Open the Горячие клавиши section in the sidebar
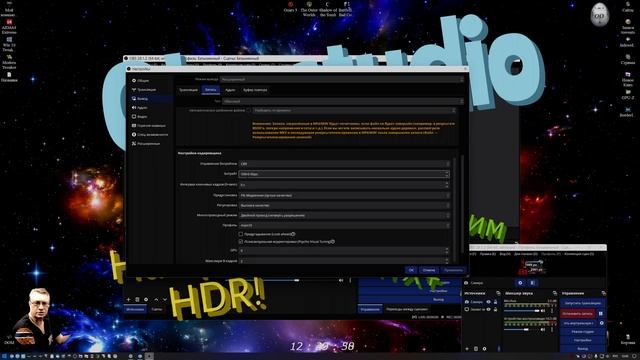The width and height of the screenshot is (640, 360). tap(150, 125)
